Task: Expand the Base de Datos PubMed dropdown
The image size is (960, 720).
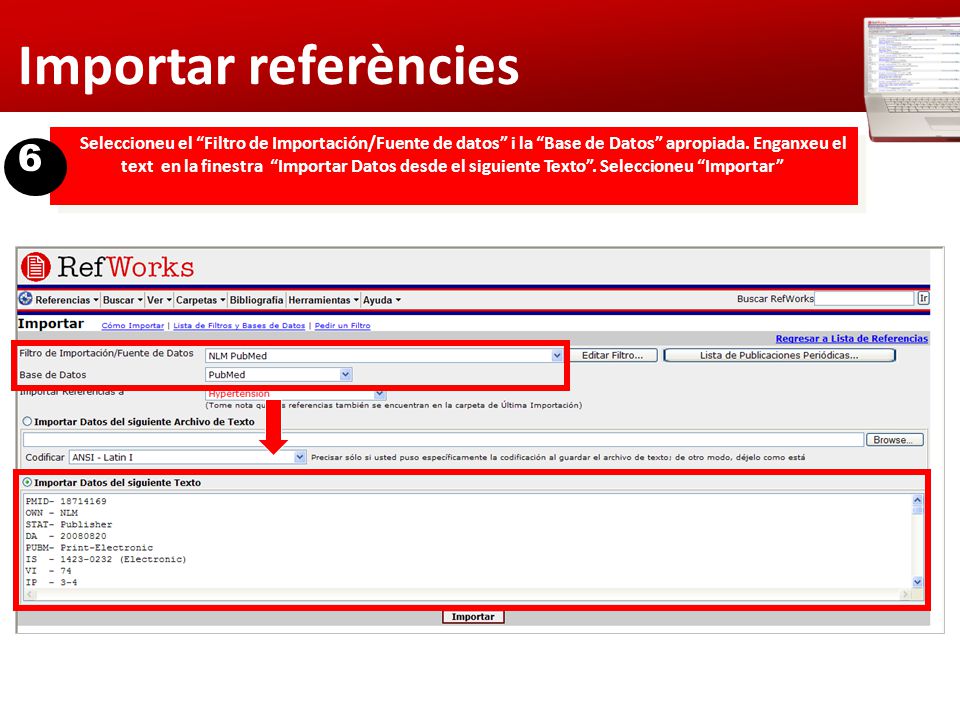Action: click(x=345, y=375)
